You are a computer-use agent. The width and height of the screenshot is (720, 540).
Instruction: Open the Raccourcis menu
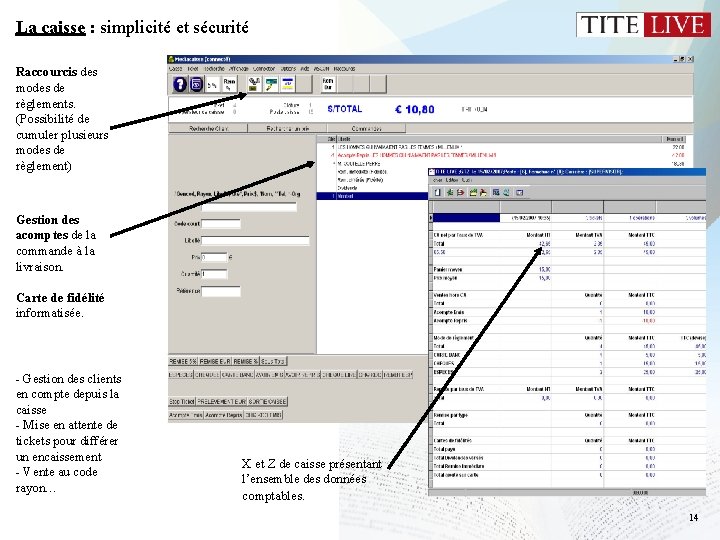point(344,68)
